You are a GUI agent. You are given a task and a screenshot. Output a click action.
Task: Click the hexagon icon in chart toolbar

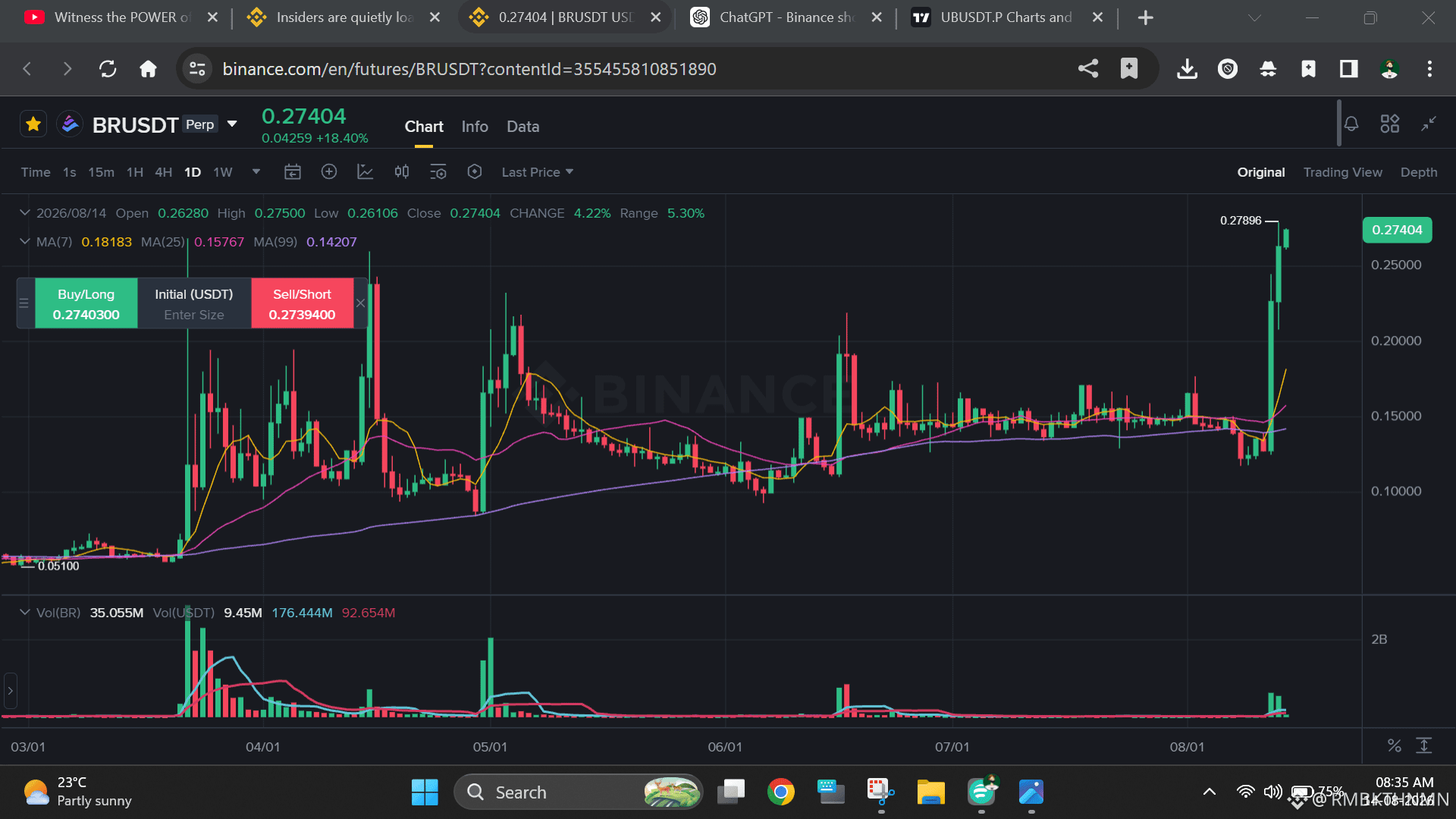[475, 172]
